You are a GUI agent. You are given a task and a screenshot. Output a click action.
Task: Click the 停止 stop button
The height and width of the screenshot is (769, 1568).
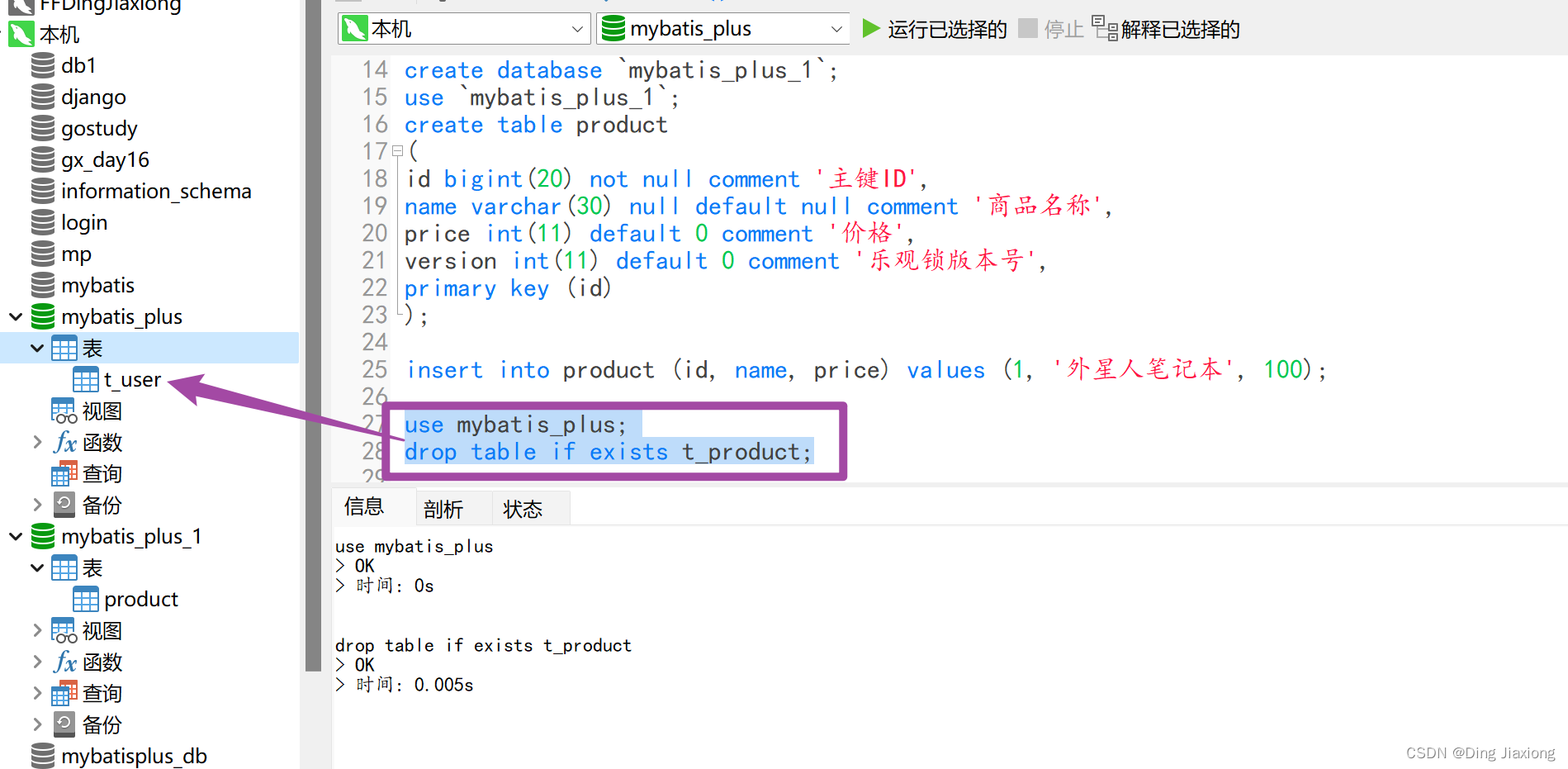pyautogui.click(x=1050, y=30)
